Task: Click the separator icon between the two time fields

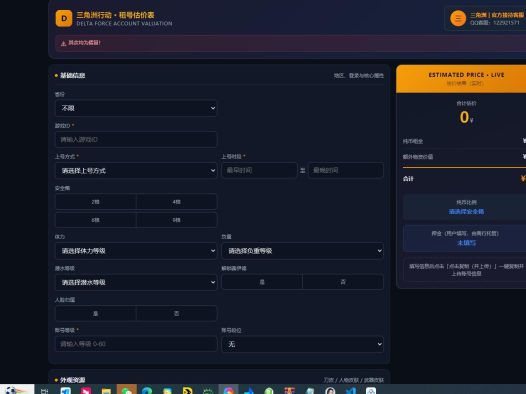Action: pos(303,170)
